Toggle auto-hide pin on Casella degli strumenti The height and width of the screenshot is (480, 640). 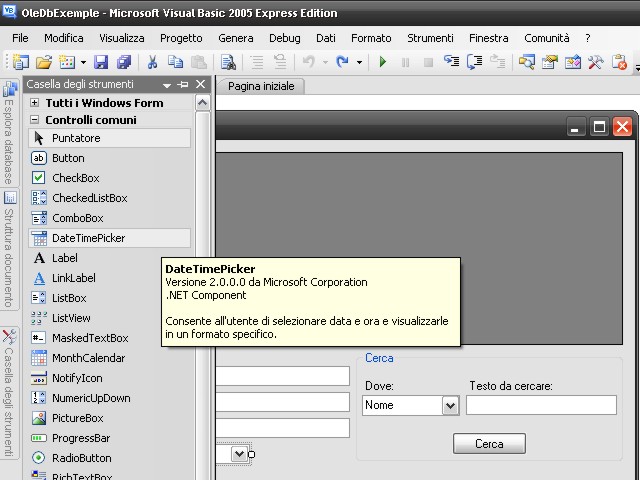point(183,84)
